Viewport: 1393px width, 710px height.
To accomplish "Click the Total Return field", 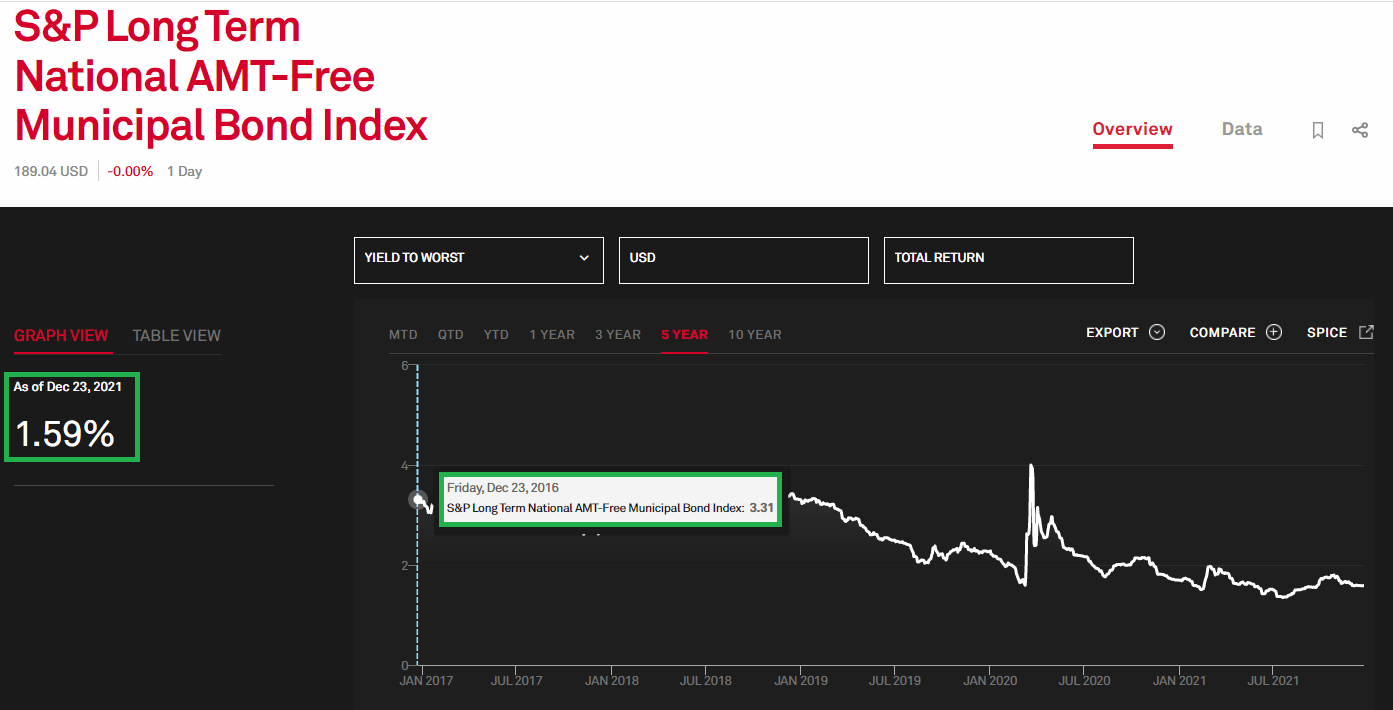I will tap(1009, 260).
